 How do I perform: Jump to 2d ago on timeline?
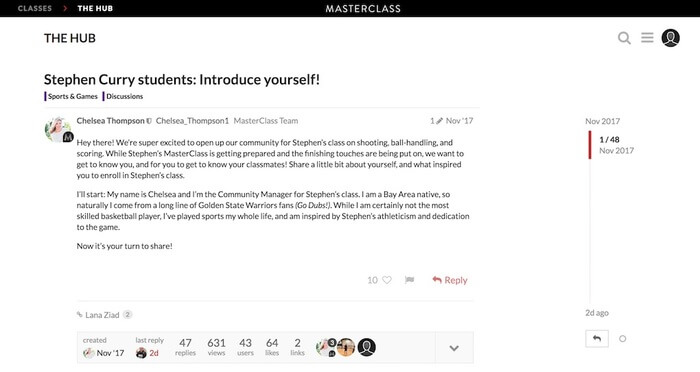597,313
